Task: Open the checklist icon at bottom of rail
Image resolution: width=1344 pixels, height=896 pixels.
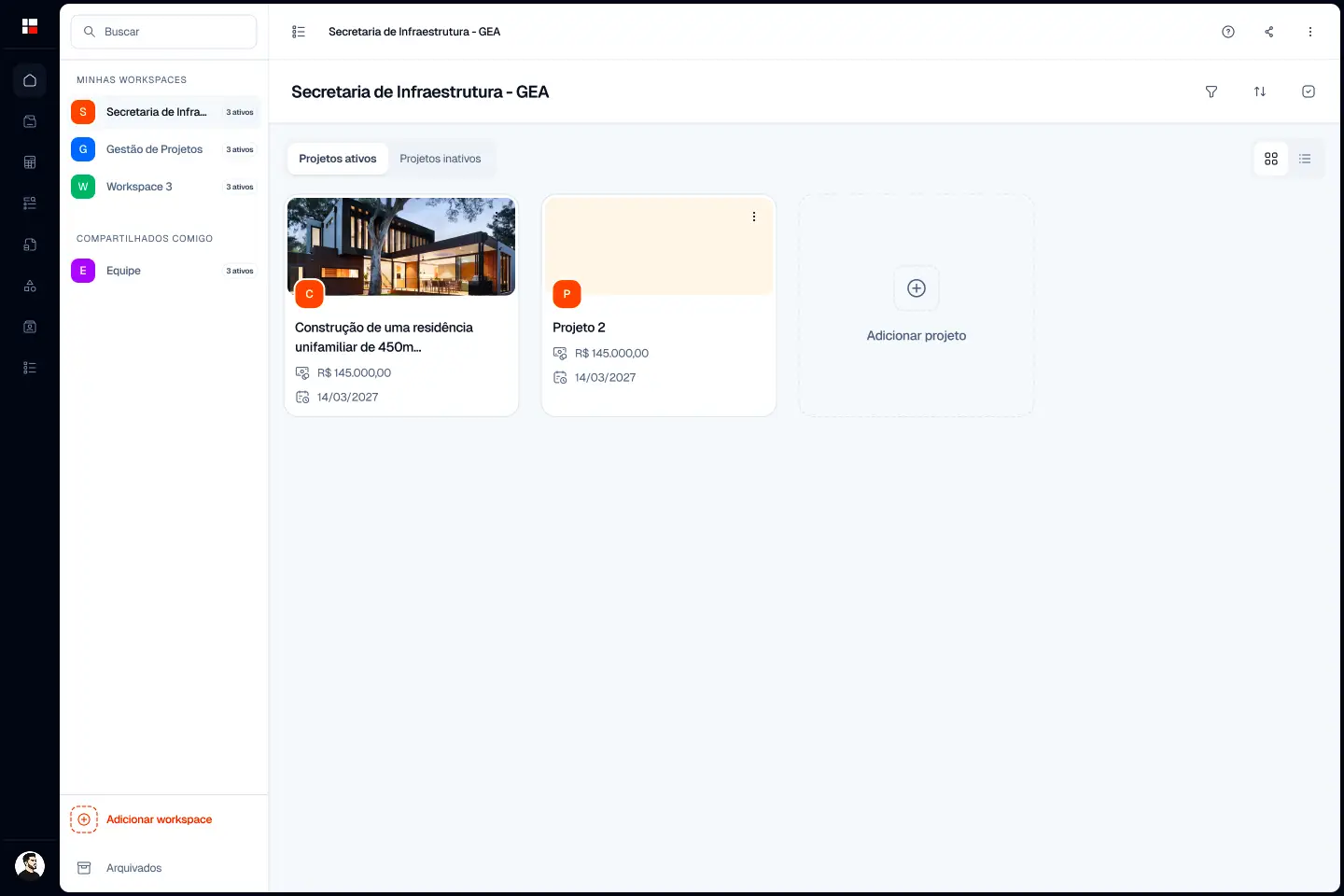Action: (30, 368)
